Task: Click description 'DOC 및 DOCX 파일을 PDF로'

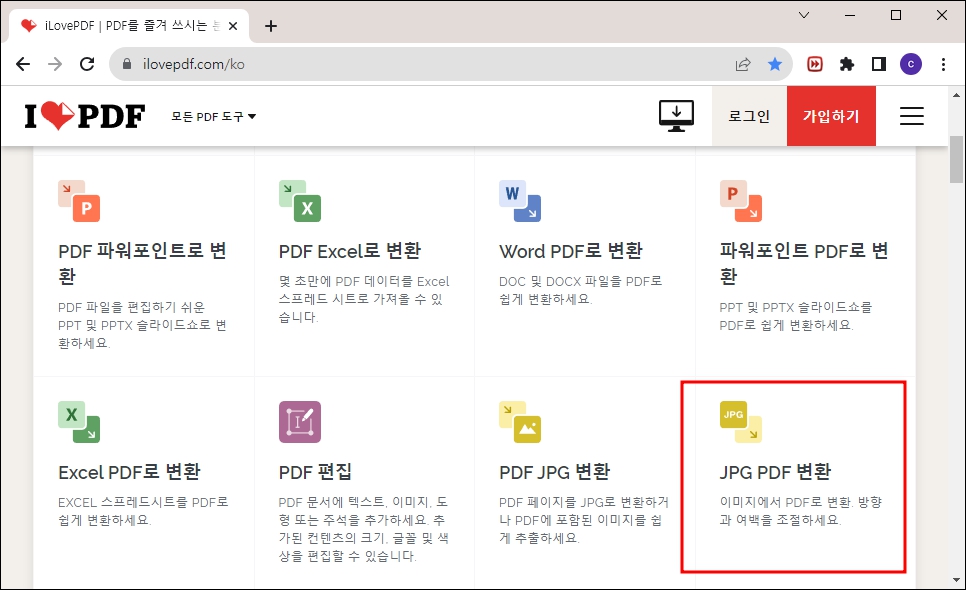Action: [580, 281]
